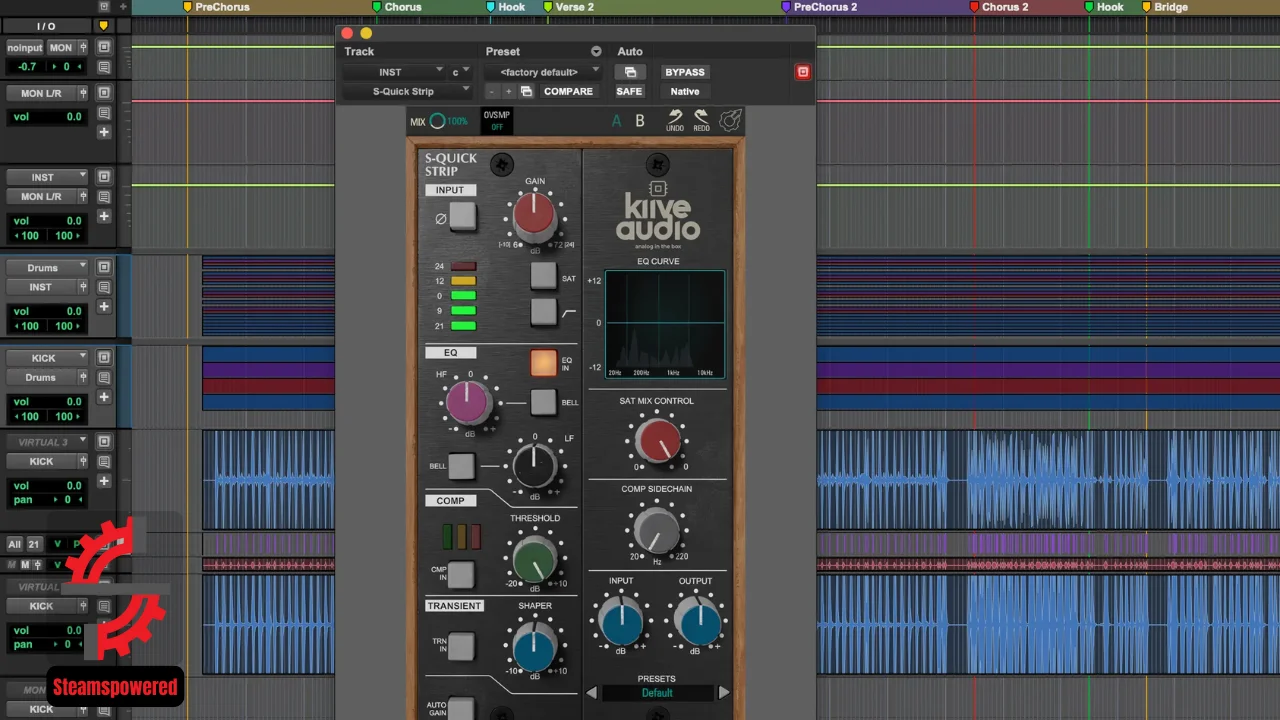Toggle the high-pass filter button
Image resolution: width=1280 pixels, height=720 pixels.
click(543, 312)
